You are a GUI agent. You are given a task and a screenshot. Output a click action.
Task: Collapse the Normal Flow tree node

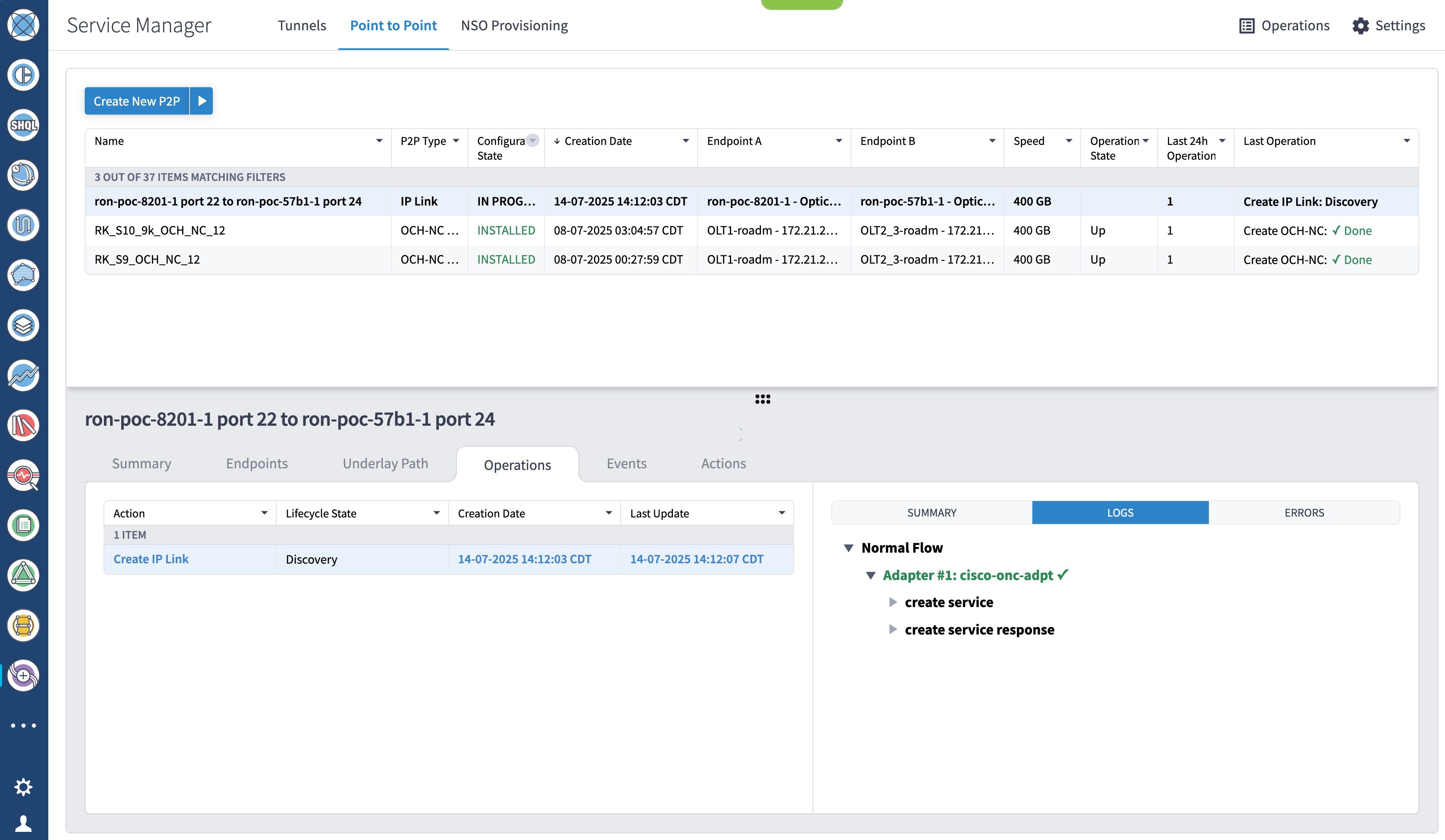click(849, 548)
